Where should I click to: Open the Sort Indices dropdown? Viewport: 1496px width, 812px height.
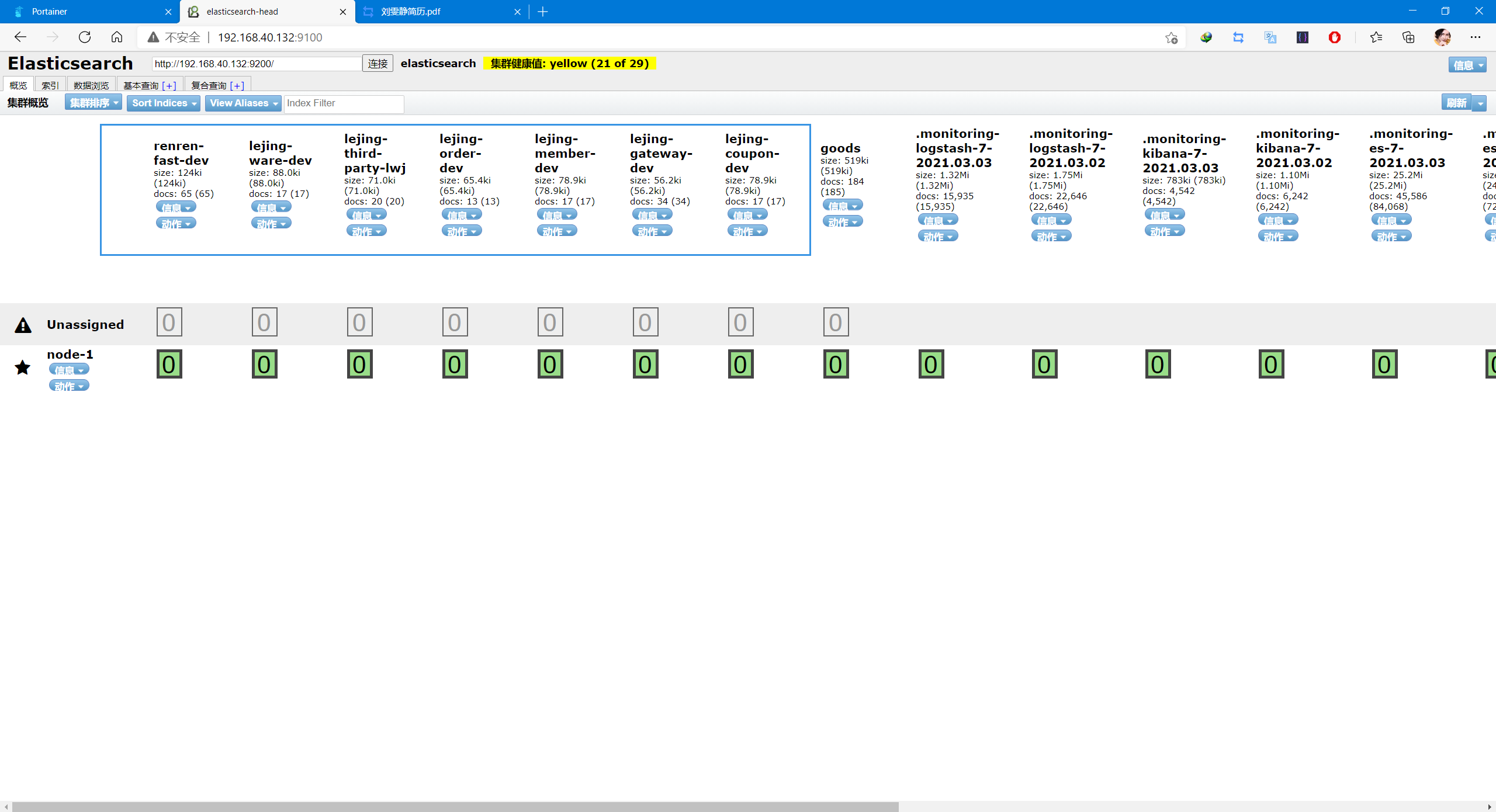tap(164, 103)
